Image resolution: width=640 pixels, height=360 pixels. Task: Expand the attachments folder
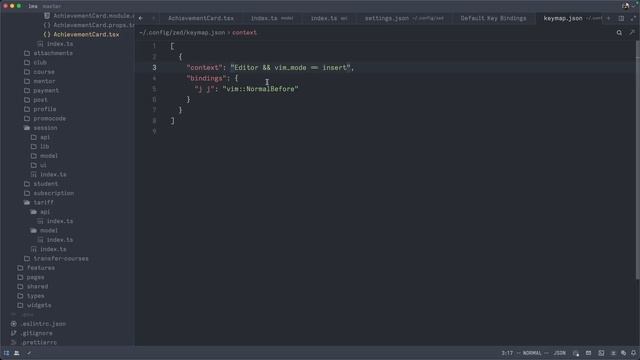click(x=53, y=53)
